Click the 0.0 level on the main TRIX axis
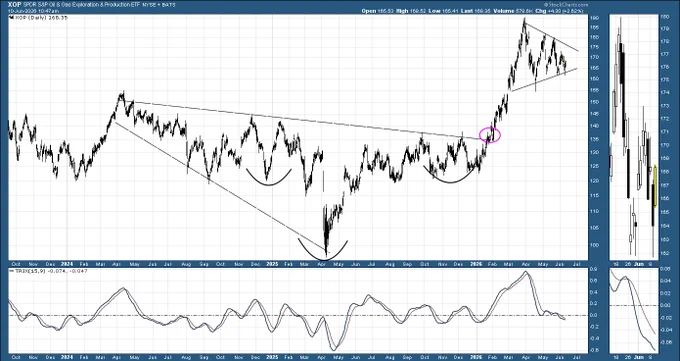680x361 pixels. (593, 315)
